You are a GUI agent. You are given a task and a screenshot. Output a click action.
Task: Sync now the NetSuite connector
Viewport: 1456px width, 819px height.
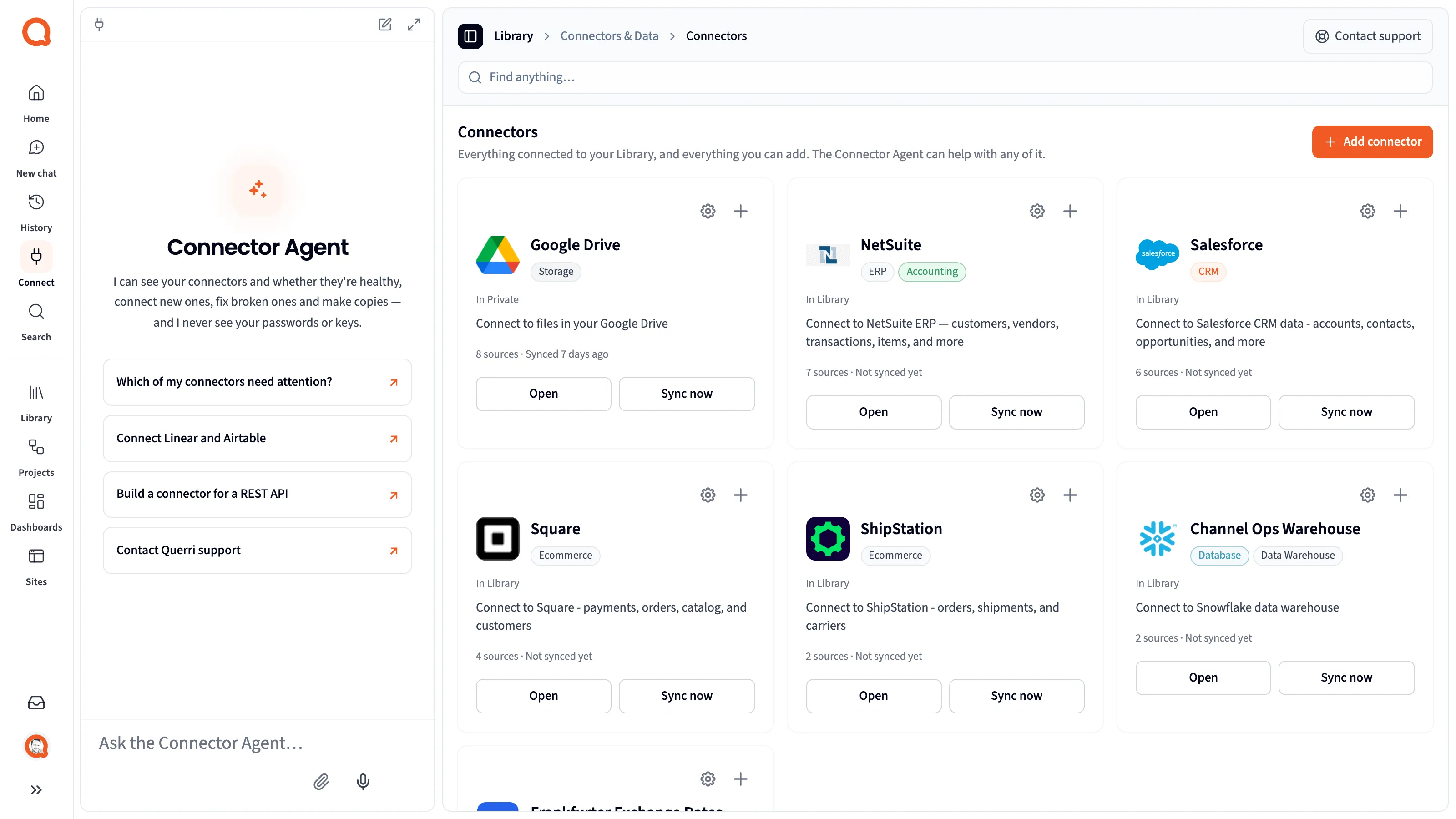pyautogui.click(x=1016, y=412)
